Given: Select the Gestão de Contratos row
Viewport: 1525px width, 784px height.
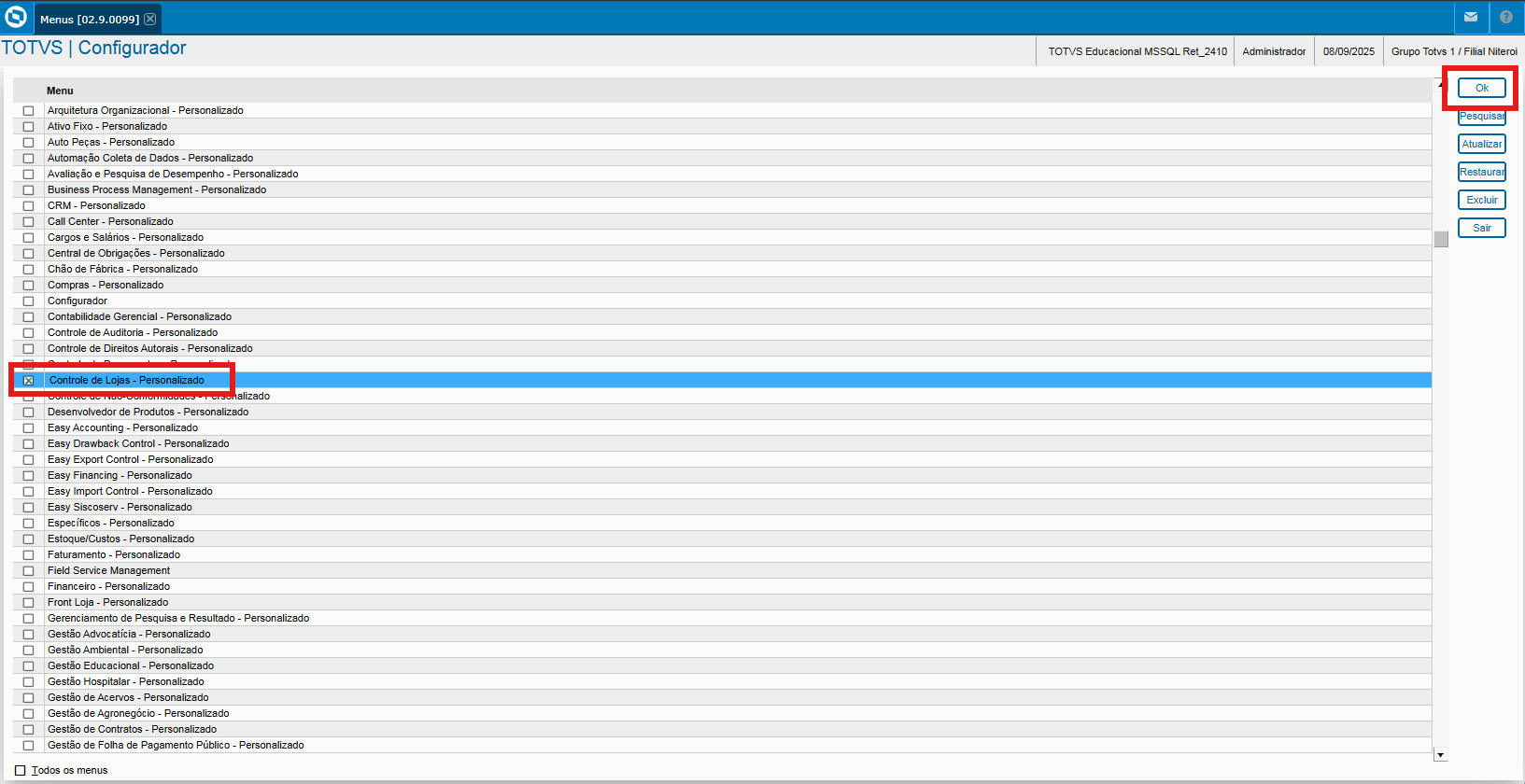Looking at the screenshot, I should tap(722, 730).
